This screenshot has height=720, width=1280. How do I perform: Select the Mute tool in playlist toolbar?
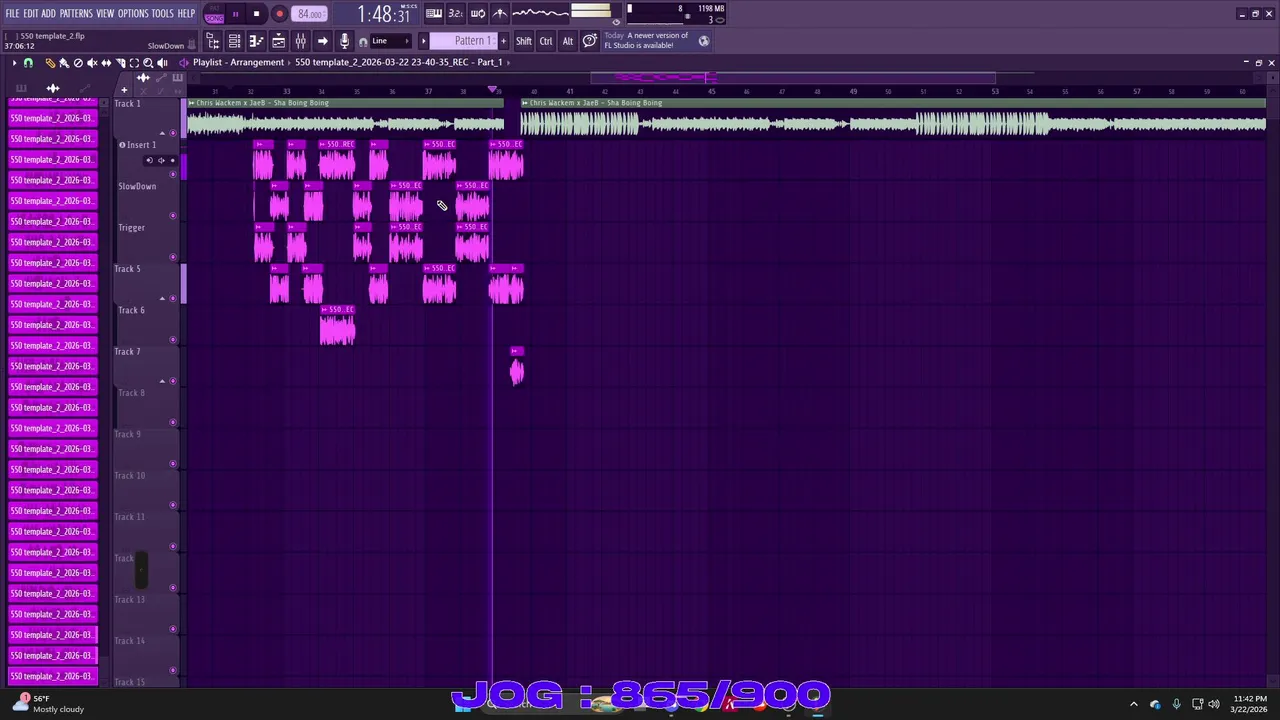coord(92,63)
